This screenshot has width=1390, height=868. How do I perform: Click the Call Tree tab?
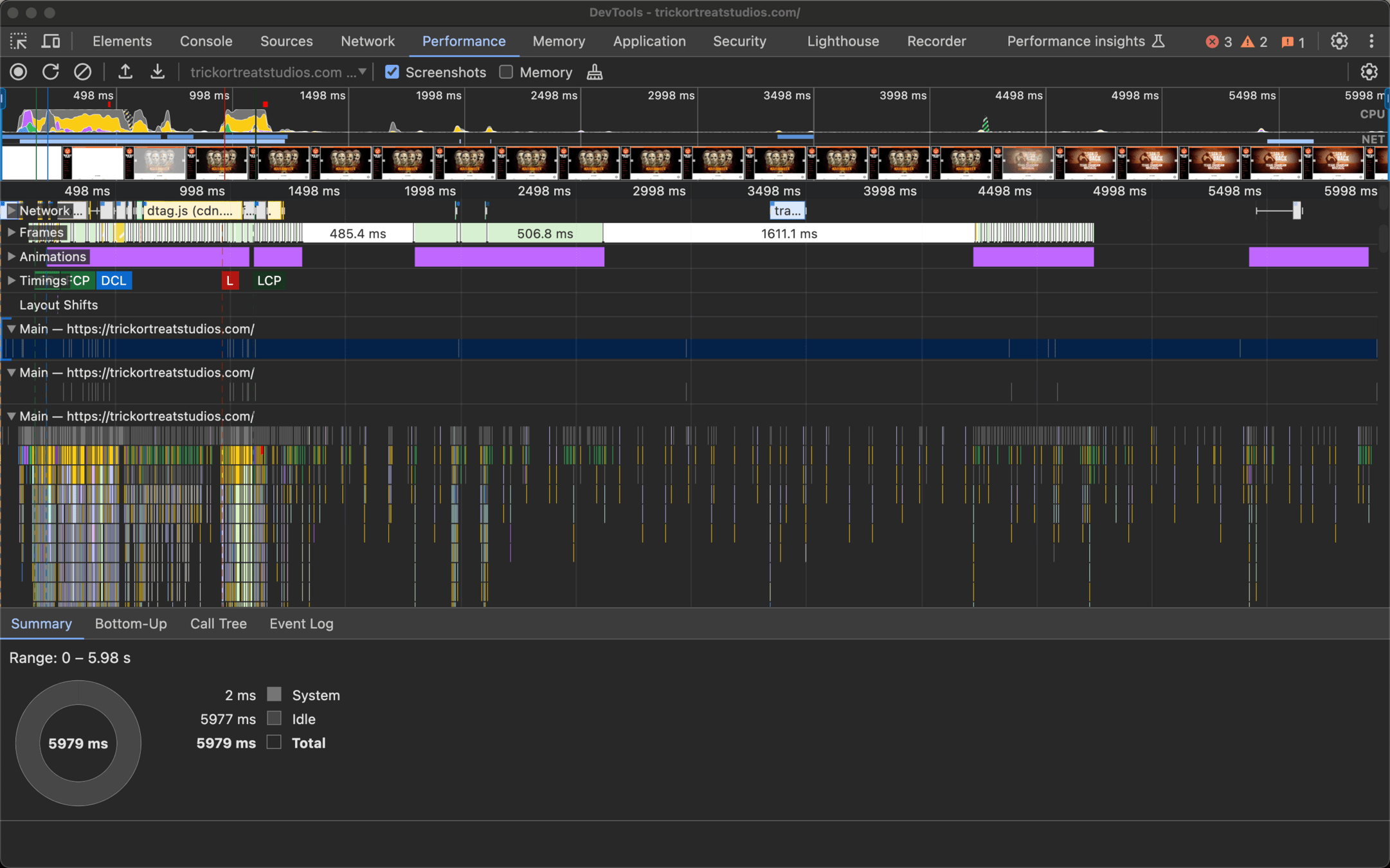[x=218, y=624]
